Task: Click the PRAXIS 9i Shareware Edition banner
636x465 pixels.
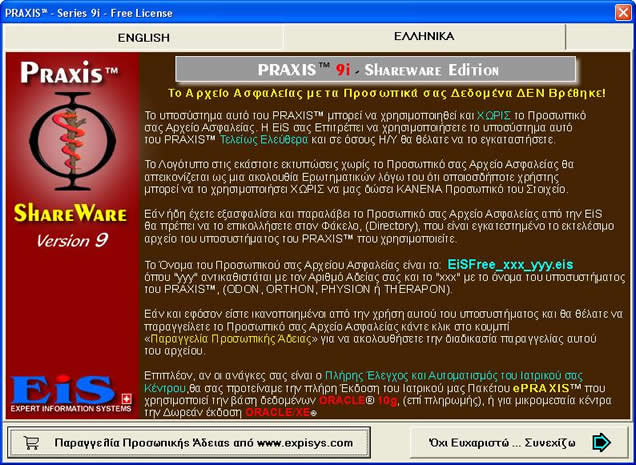Action: pos(375,69)
